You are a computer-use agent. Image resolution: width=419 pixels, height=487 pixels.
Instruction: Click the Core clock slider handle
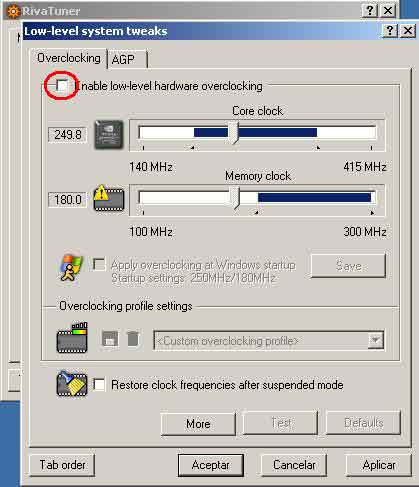pyautogui.click(x=233, y=133)
